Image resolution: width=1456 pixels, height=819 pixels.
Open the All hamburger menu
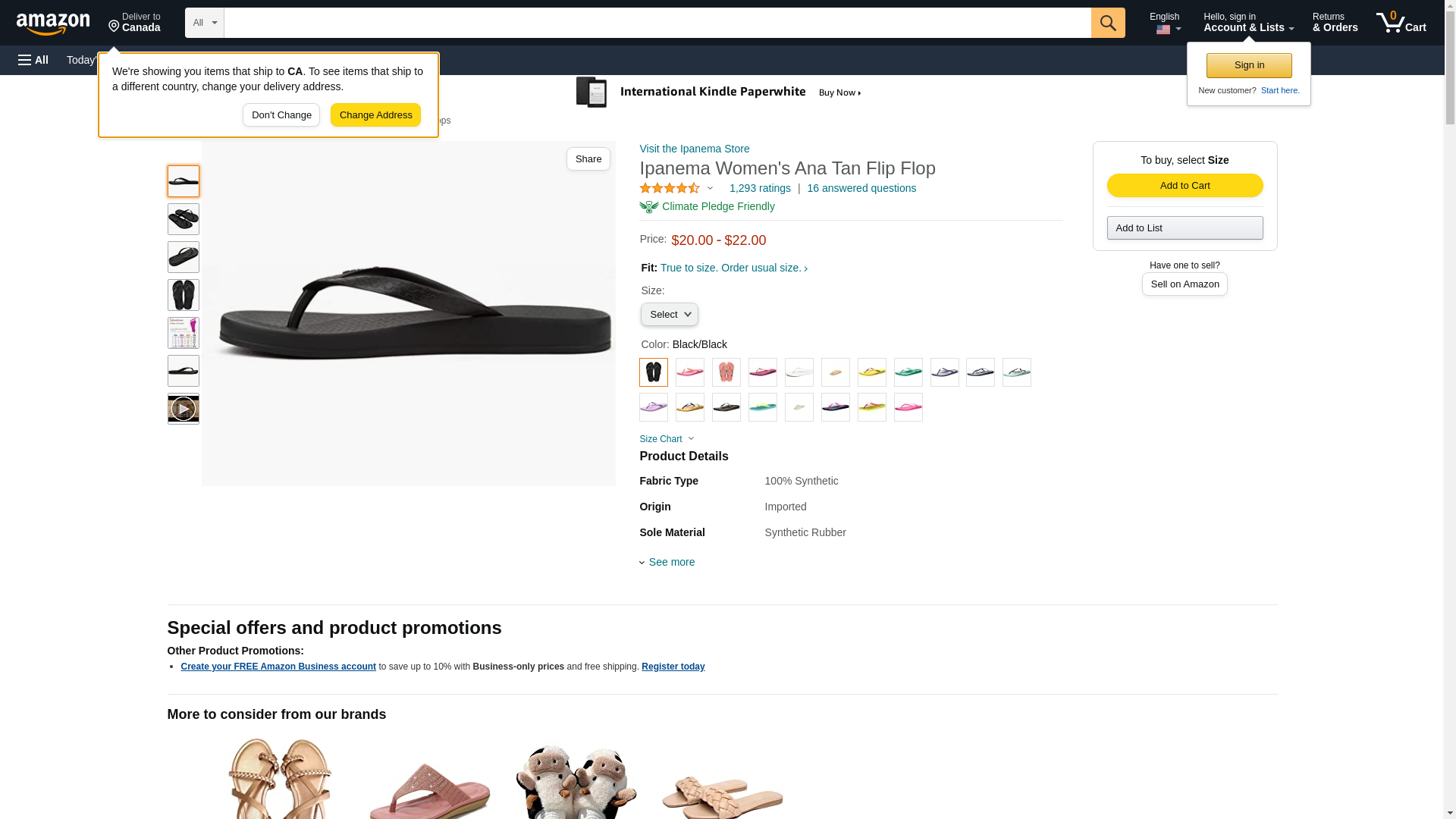33,60
